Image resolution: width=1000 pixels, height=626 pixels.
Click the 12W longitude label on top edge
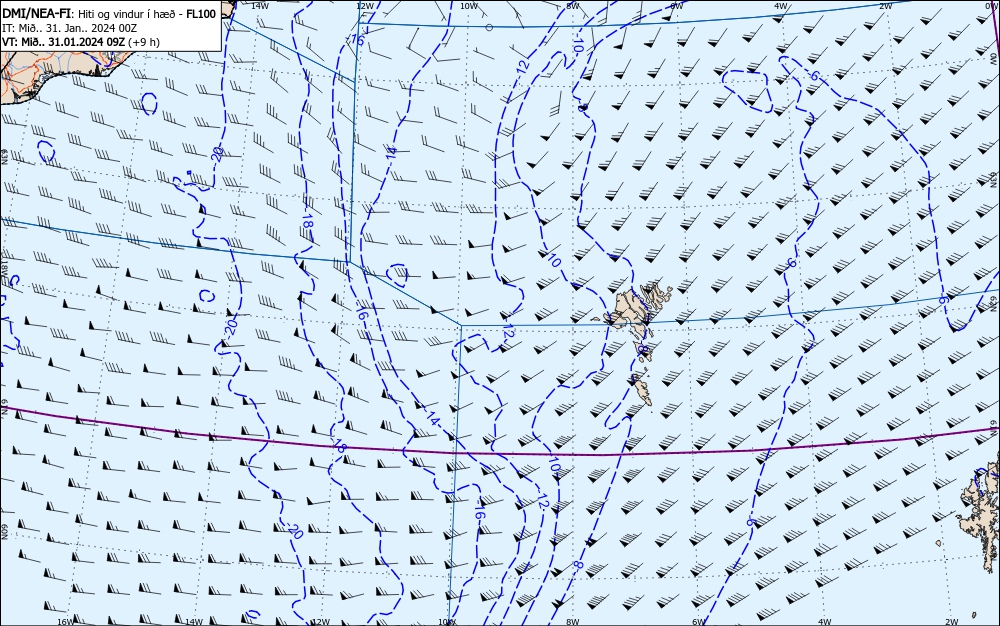364,6
